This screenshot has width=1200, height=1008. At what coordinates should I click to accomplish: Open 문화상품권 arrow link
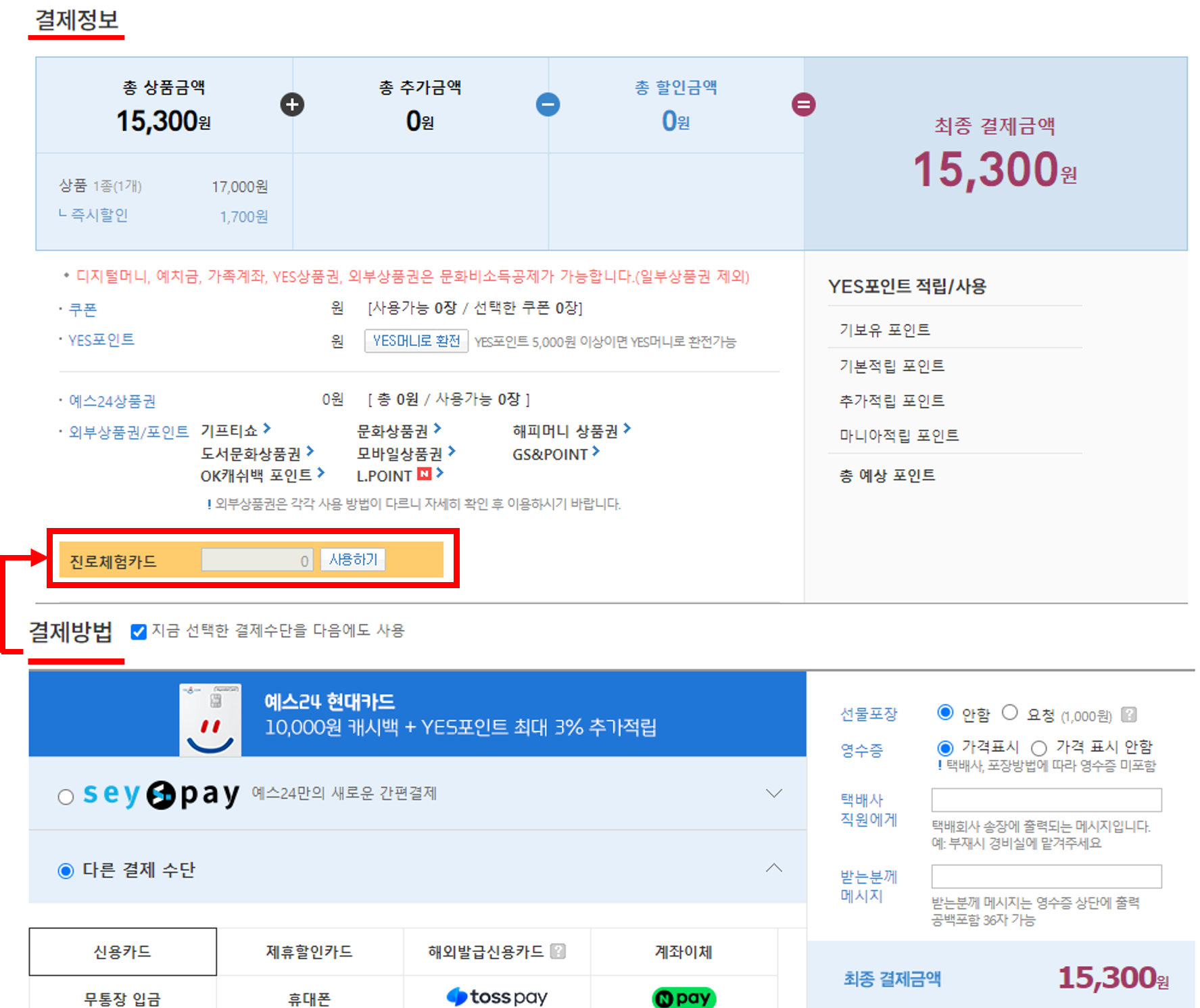437,428
